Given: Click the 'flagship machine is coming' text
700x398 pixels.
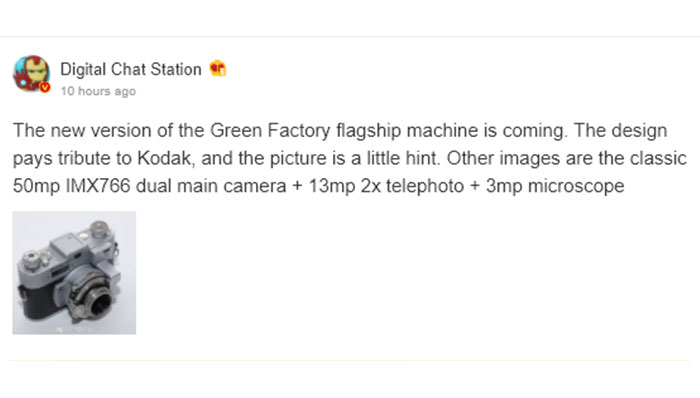Looking at the screenshot, I should [452, 131].
